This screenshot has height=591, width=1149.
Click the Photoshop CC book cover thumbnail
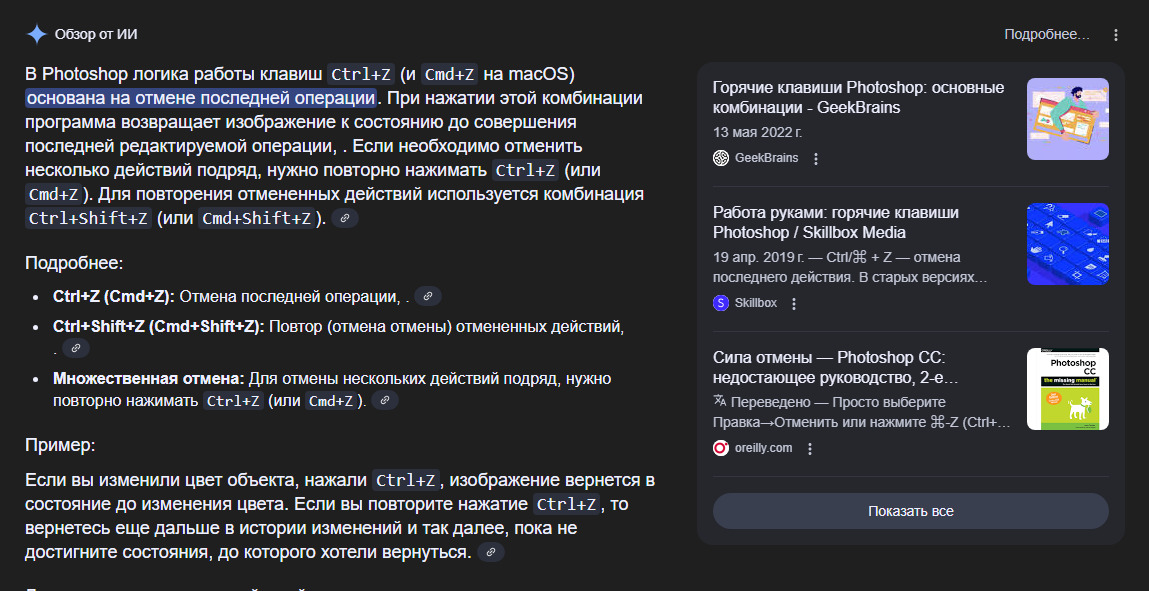(1068, 389)
